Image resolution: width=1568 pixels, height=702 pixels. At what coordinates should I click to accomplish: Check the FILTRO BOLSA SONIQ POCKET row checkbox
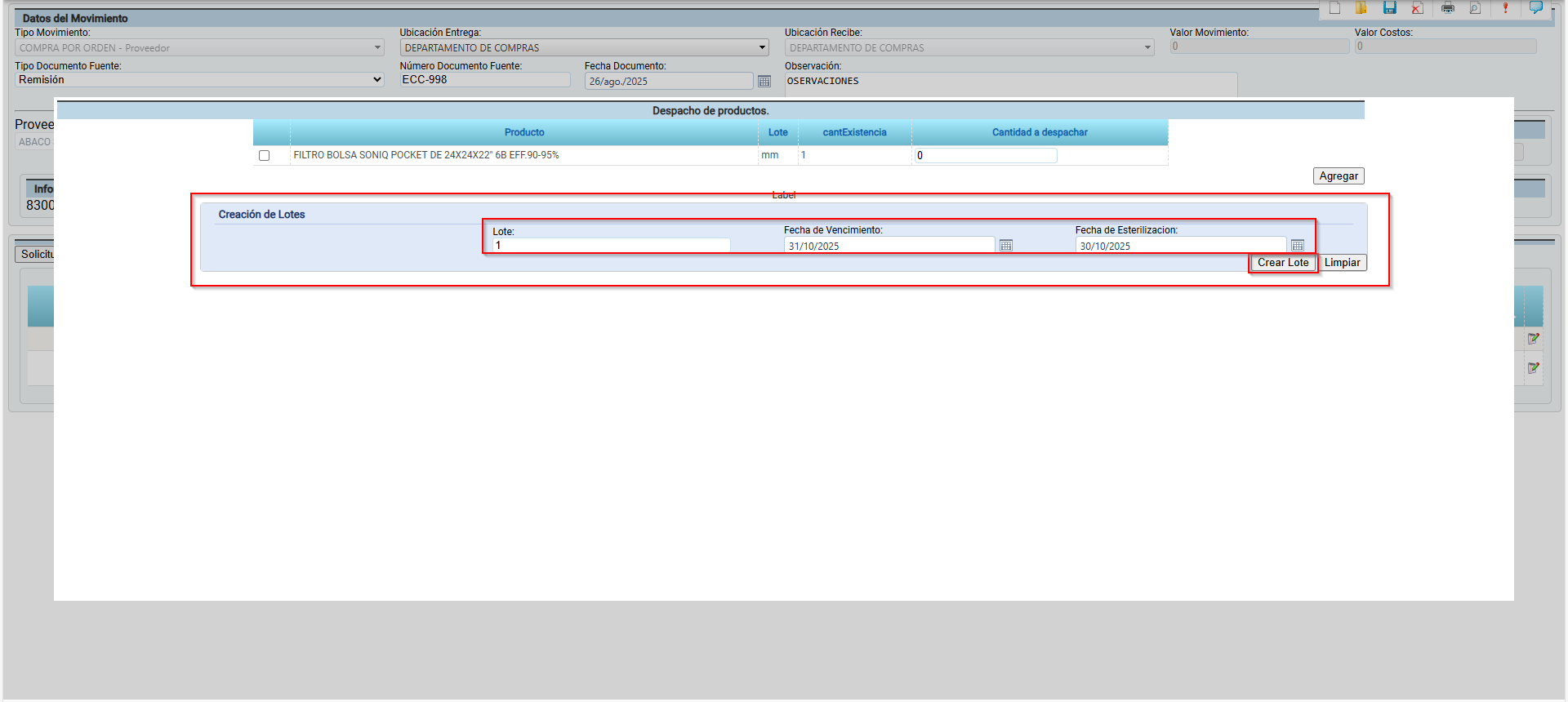pyautogui.click(x=264, y=155)
